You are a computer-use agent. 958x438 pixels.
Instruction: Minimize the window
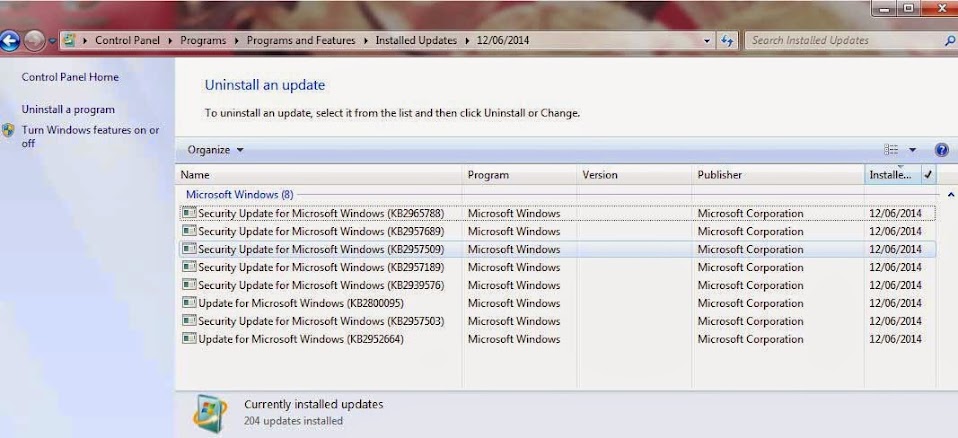click(885, 9)
